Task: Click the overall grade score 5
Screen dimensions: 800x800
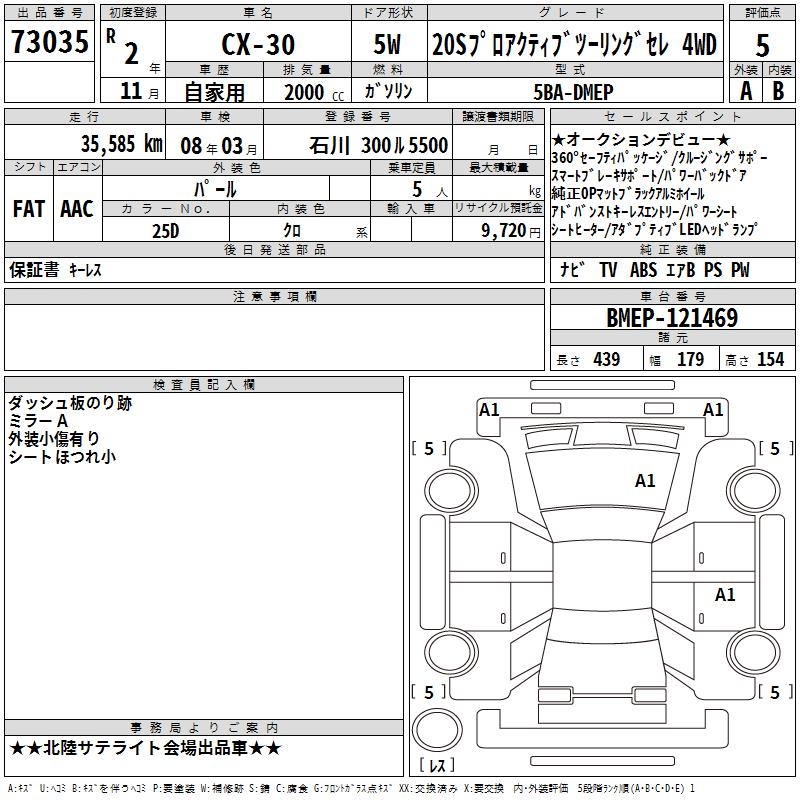Action: (x=762, y=45)
